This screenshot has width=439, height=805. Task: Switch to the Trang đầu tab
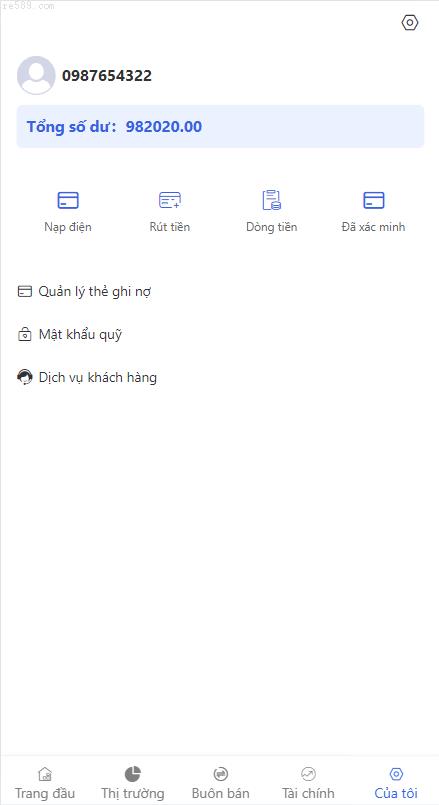tap(45, 782)
